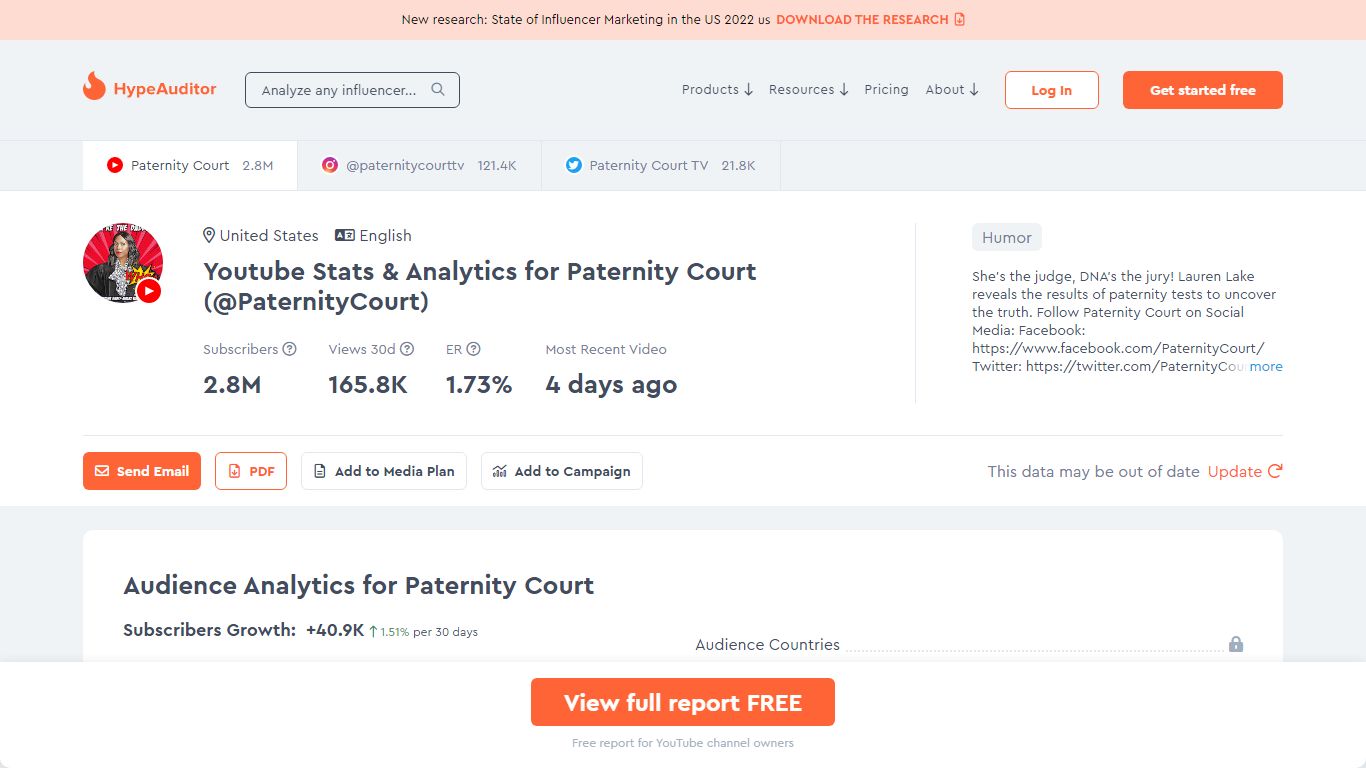The width and height of the screenshot is (1366, 768).
Task: Switch to Twitter Paternity Court TV tab
Action: click(661, 165)
